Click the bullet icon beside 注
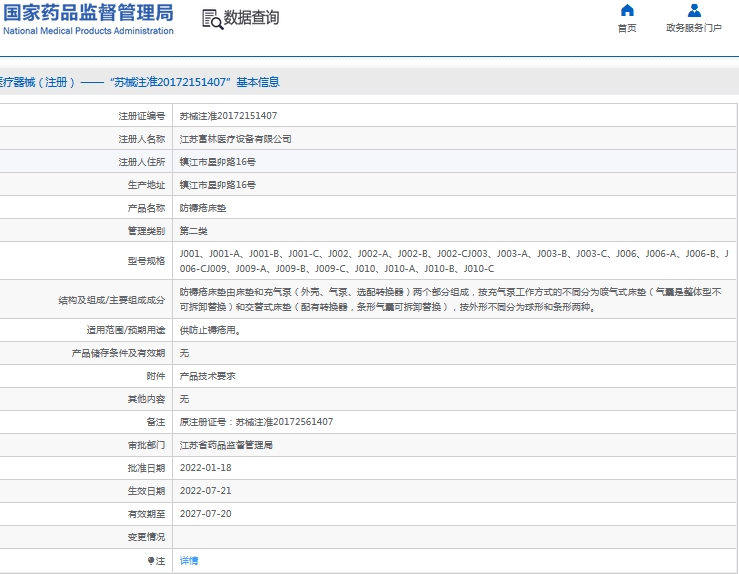739x574 pixels. click(151, 561)
